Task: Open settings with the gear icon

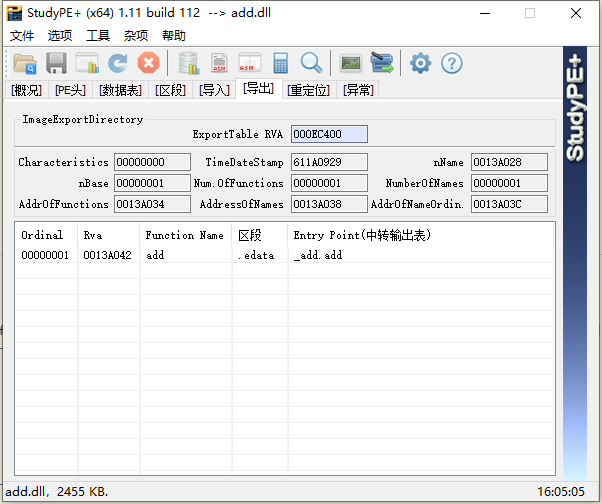Action: [x=420, y=63]
